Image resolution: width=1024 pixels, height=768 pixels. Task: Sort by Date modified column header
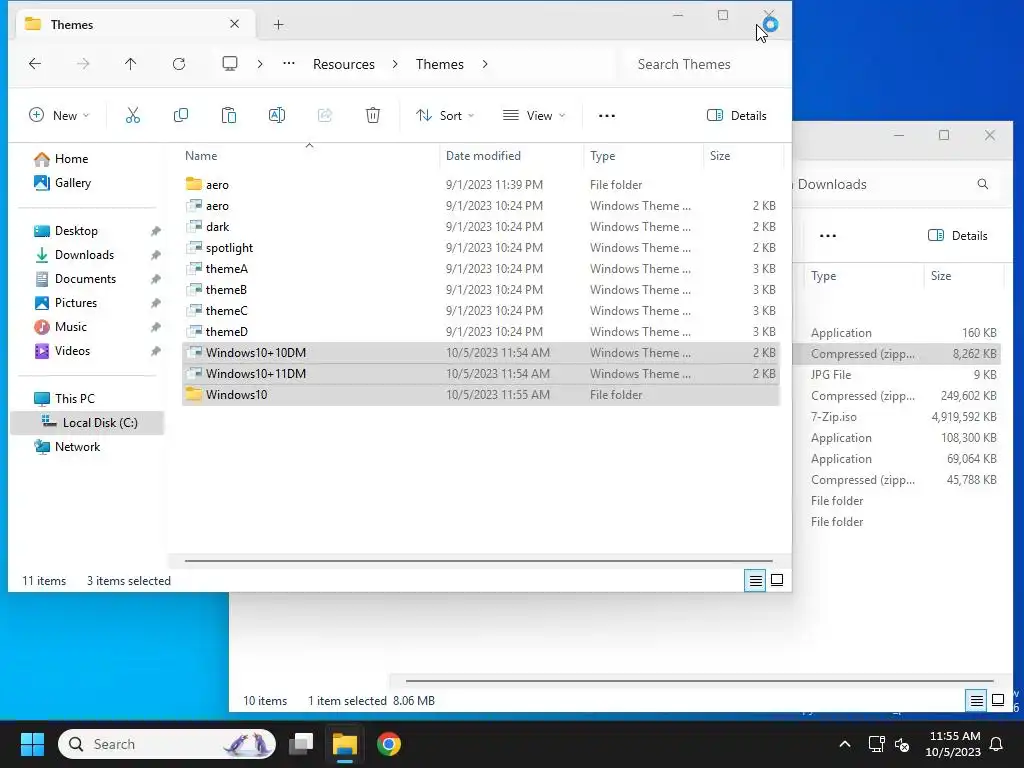pyautogui.click(x=511, y=155)
